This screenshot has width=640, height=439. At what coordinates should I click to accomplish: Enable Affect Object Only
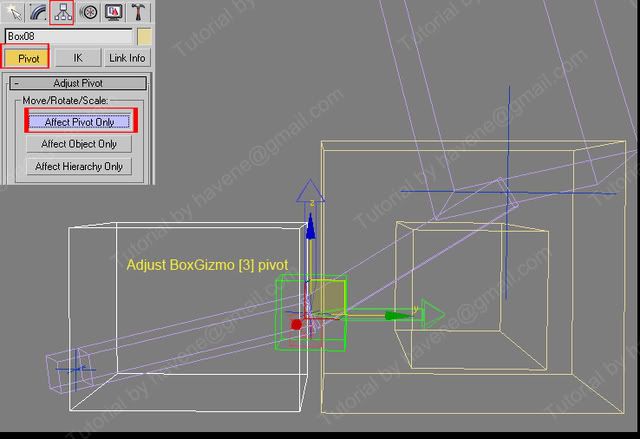pyautogui.click(x=79, y=144)
